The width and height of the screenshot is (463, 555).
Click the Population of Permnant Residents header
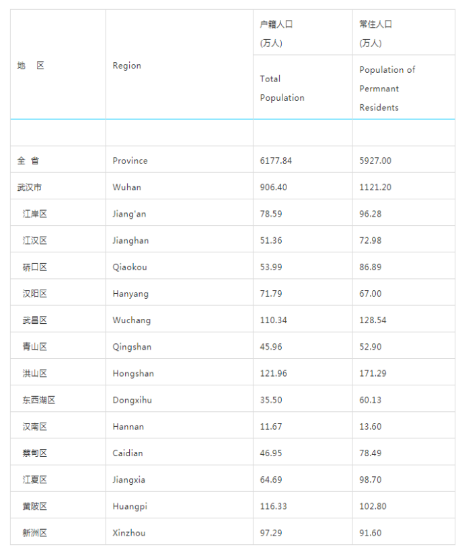pos(387,88)
